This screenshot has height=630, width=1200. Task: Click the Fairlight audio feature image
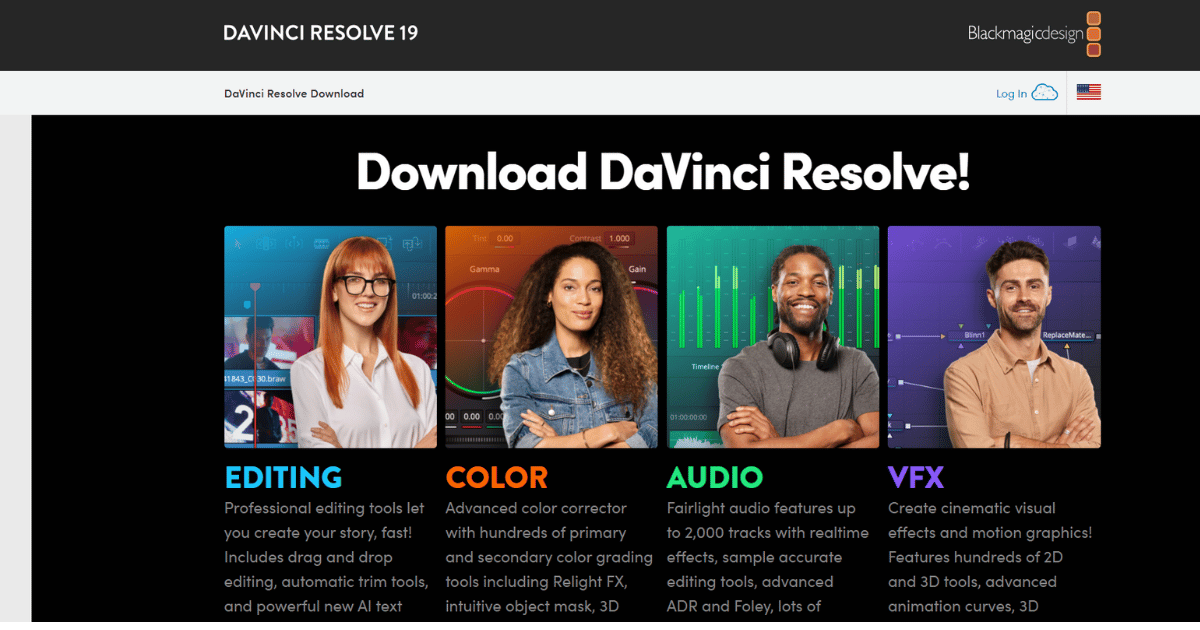point(773,336)
